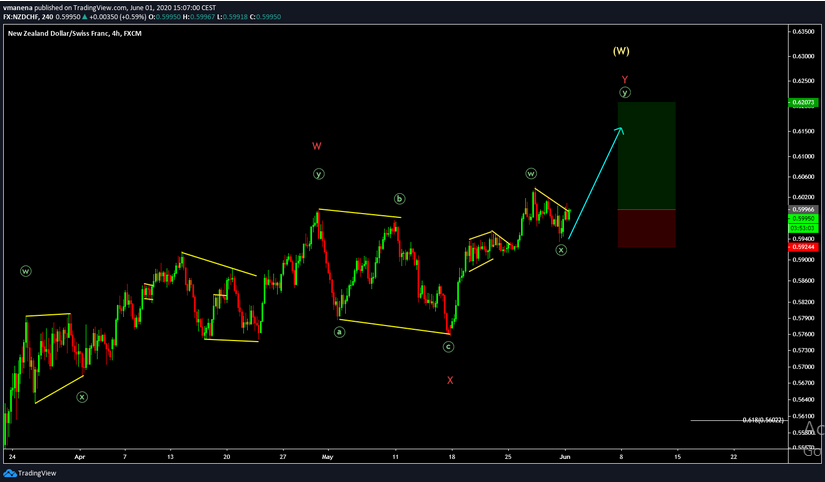Viewport: 825px width, 482px height.
Task: Click the green take-profit zone of the long position
Action: (x=647, y=156)
